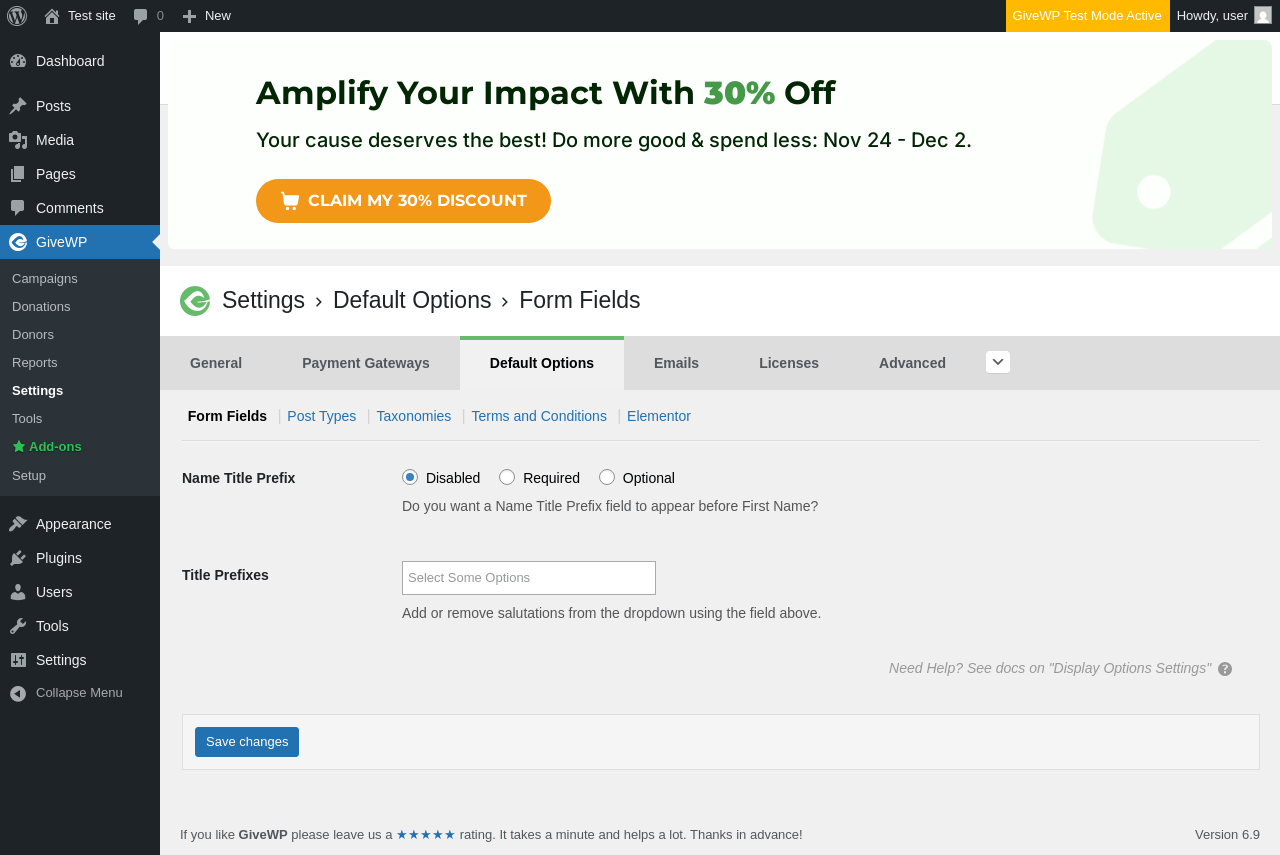Image resolution: width=1280 pixels, height=855 pixels.
Task: Select the Disabled radio button
Action: (x=410, y=477)
